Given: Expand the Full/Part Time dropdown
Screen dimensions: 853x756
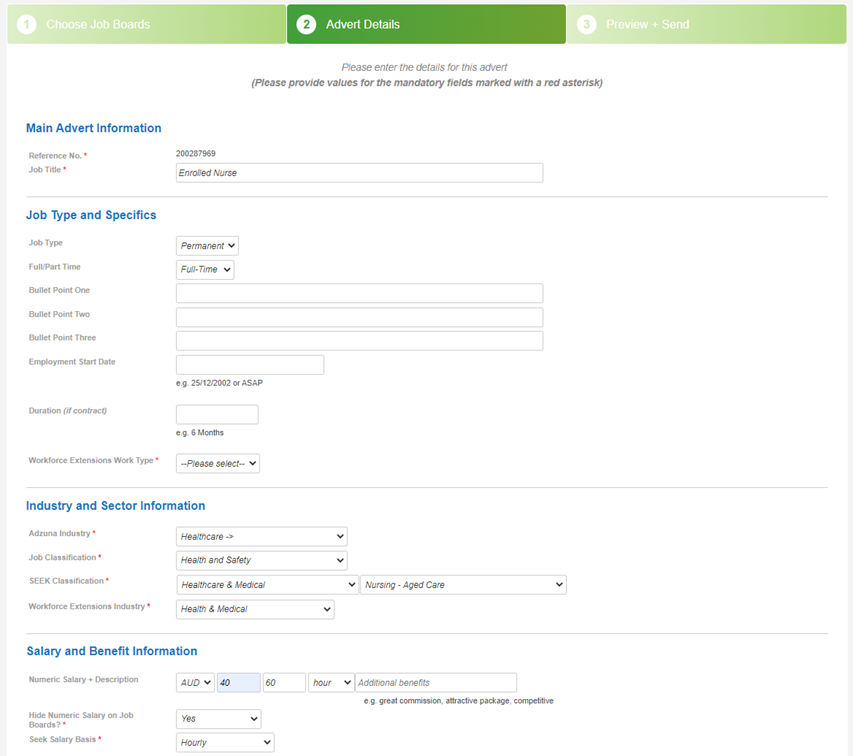Looking at the screenshot, I should click(205, 270).
